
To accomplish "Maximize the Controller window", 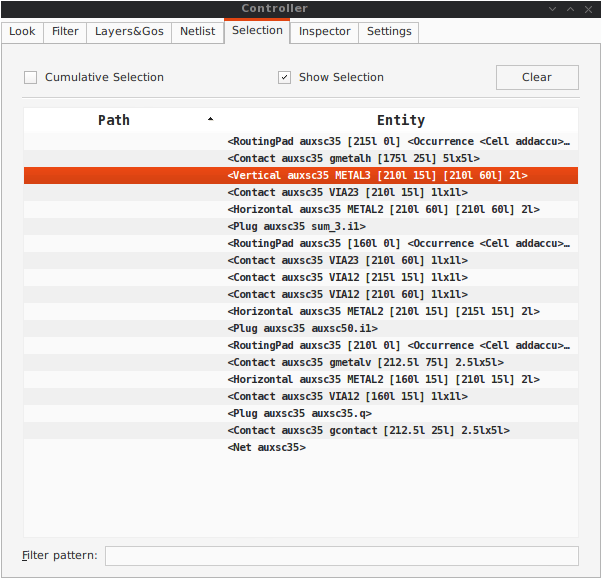I will coord(570,9).
